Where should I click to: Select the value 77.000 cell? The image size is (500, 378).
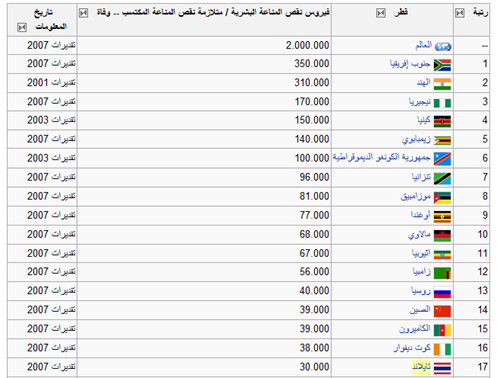[x=314, y=215]
